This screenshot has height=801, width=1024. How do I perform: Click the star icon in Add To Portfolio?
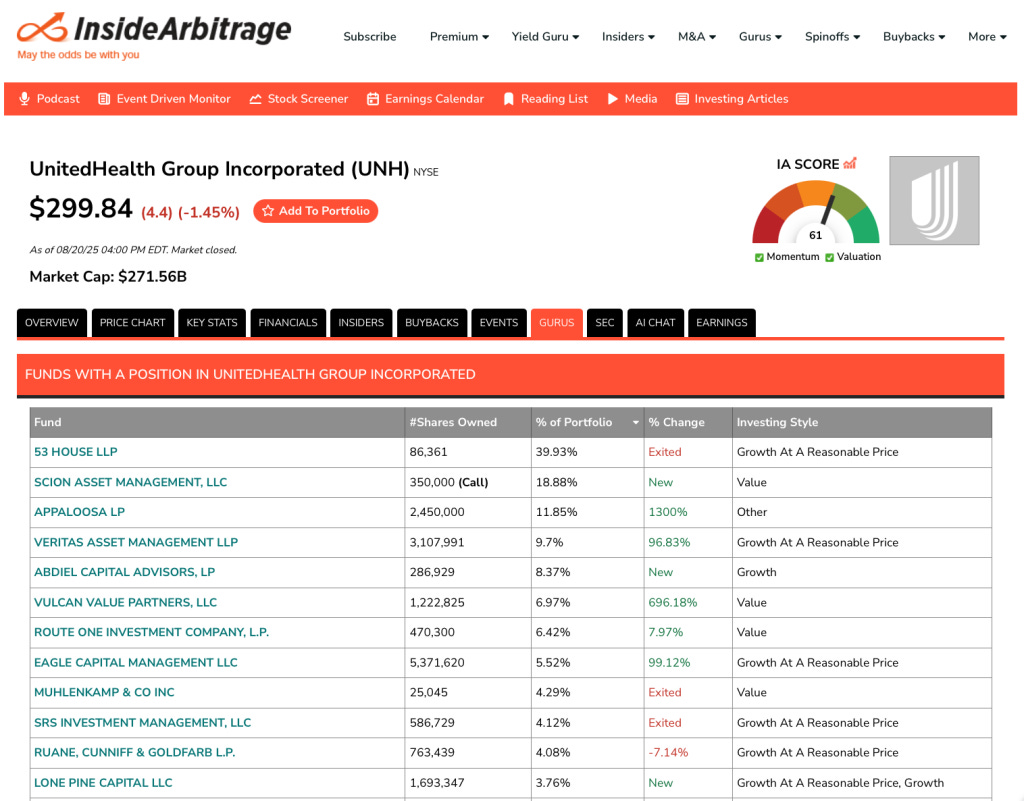(x=268, y=211)
